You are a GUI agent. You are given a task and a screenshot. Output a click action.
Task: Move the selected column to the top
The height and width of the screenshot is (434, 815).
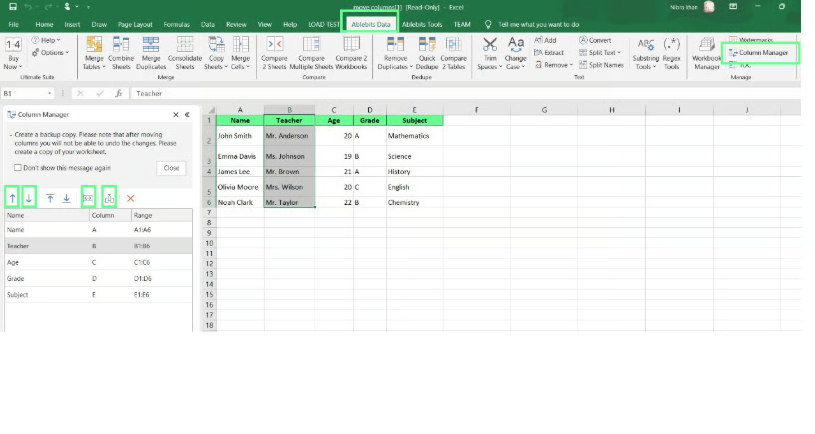click(50, 199)
